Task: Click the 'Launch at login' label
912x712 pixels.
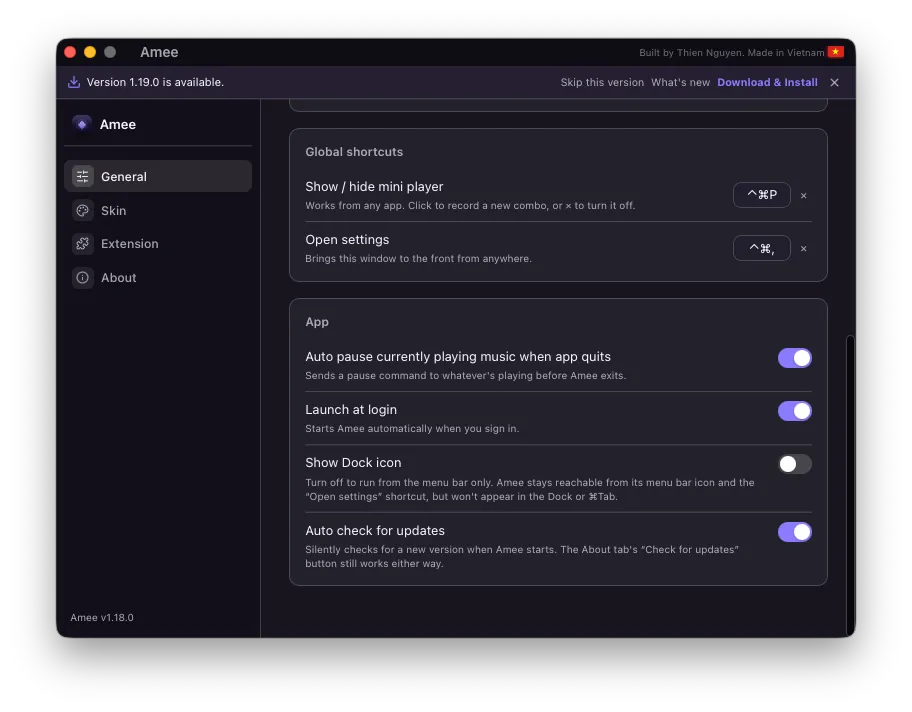Action: tap(351, 410)
